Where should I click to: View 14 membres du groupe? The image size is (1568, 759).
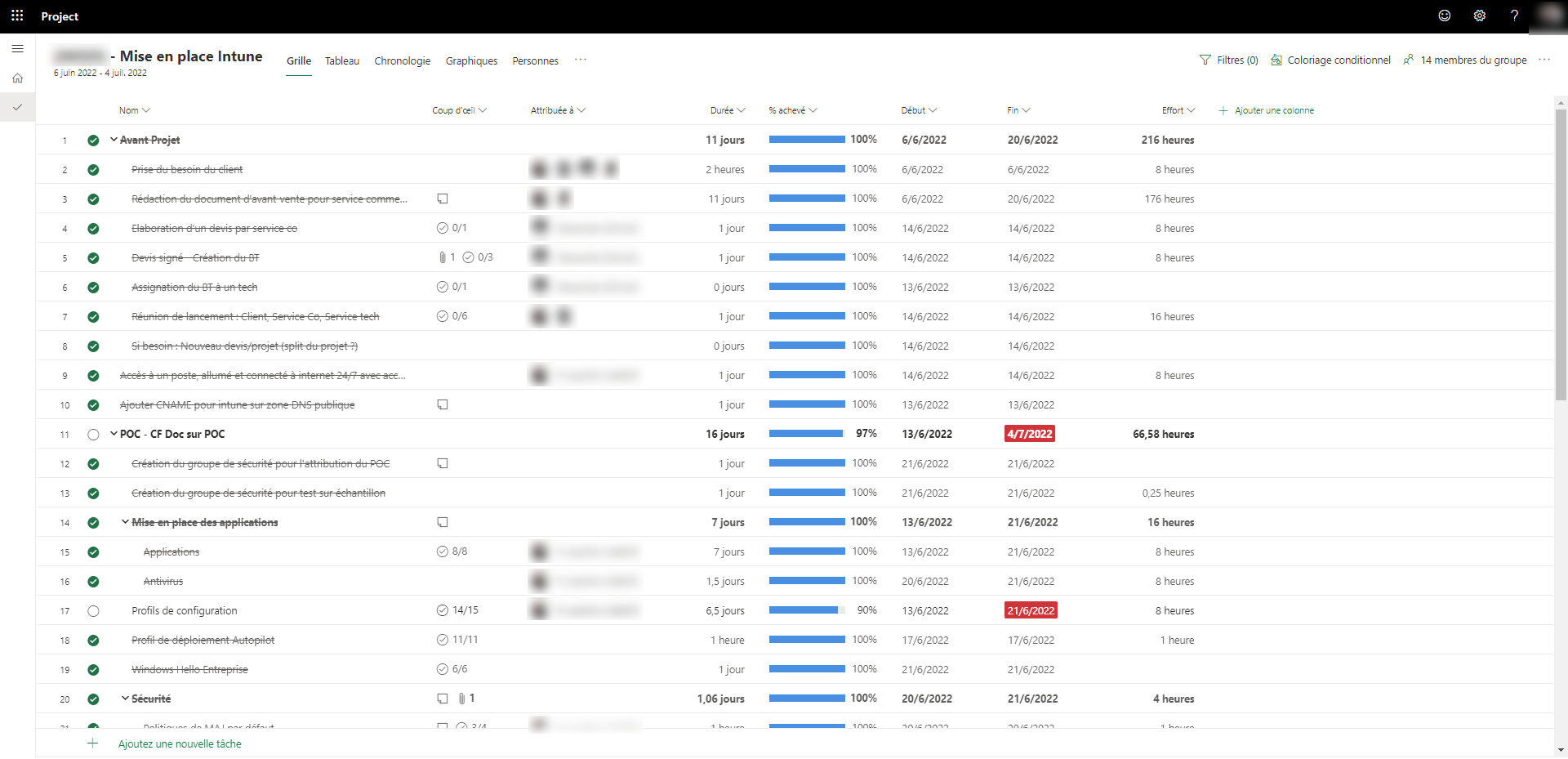pos(1465,60)
